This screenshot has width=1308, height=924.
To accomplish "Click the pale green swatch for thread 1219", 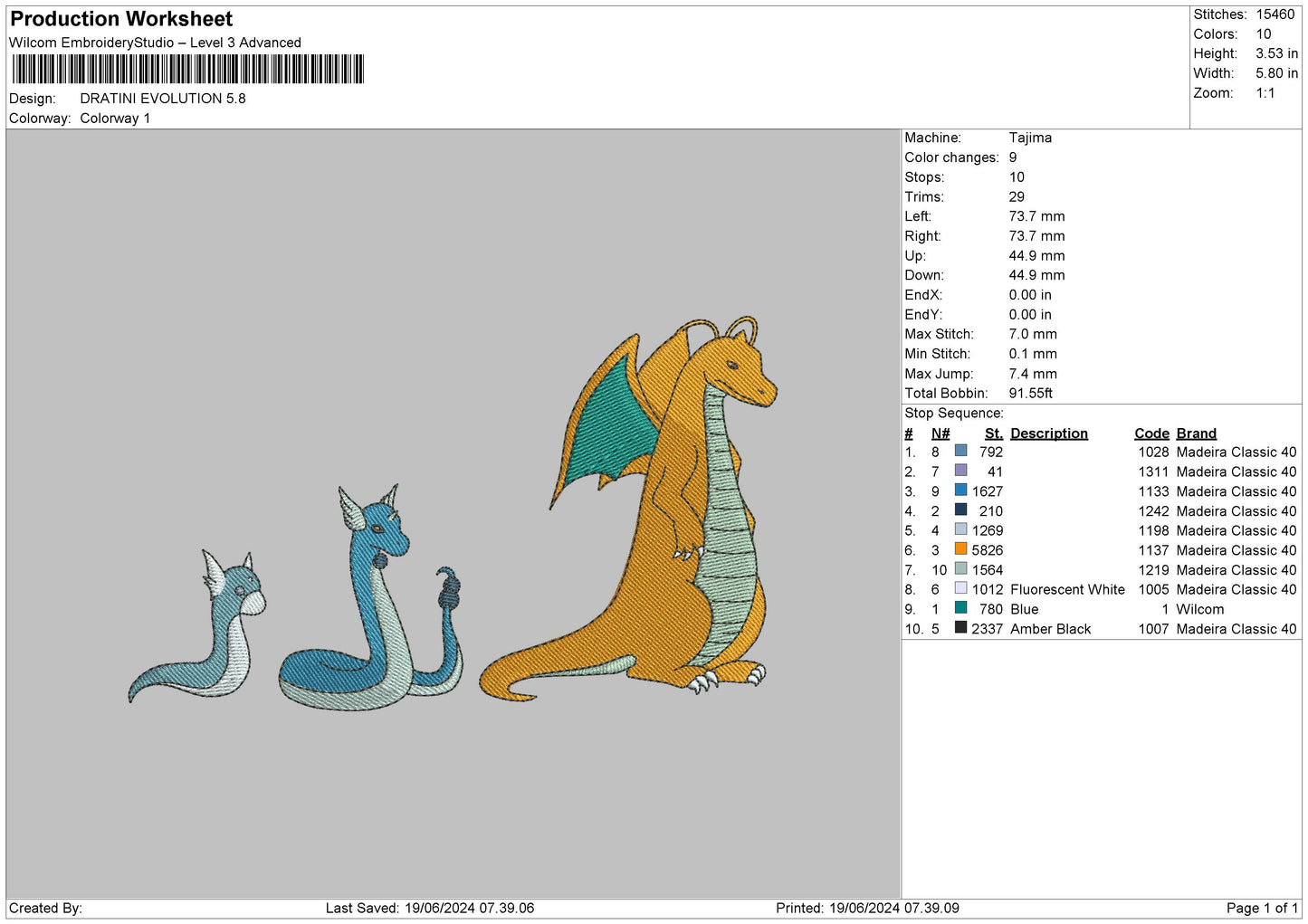I will point(960,568).
